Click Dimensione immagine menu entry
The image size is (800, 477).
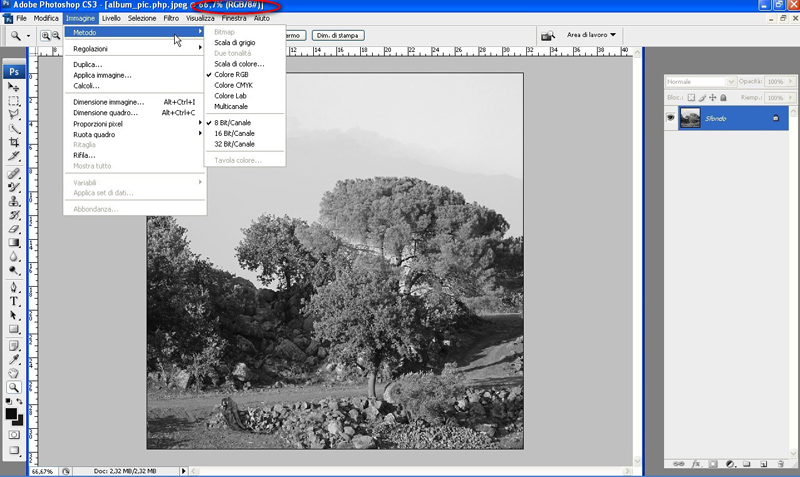click(108, 102)
